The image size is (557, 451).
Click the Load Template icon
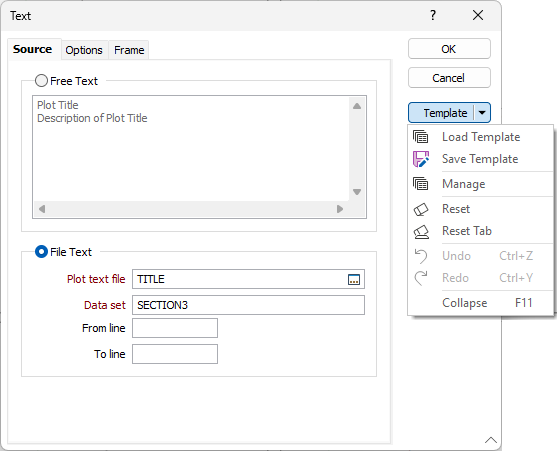(421, 137)
